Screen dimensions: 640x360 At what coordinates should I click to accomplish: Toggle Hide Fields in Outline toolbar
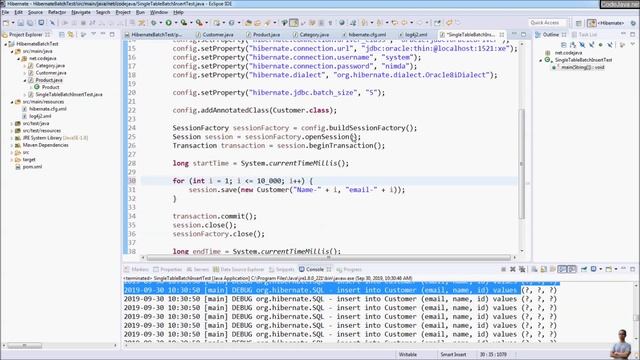582,44
